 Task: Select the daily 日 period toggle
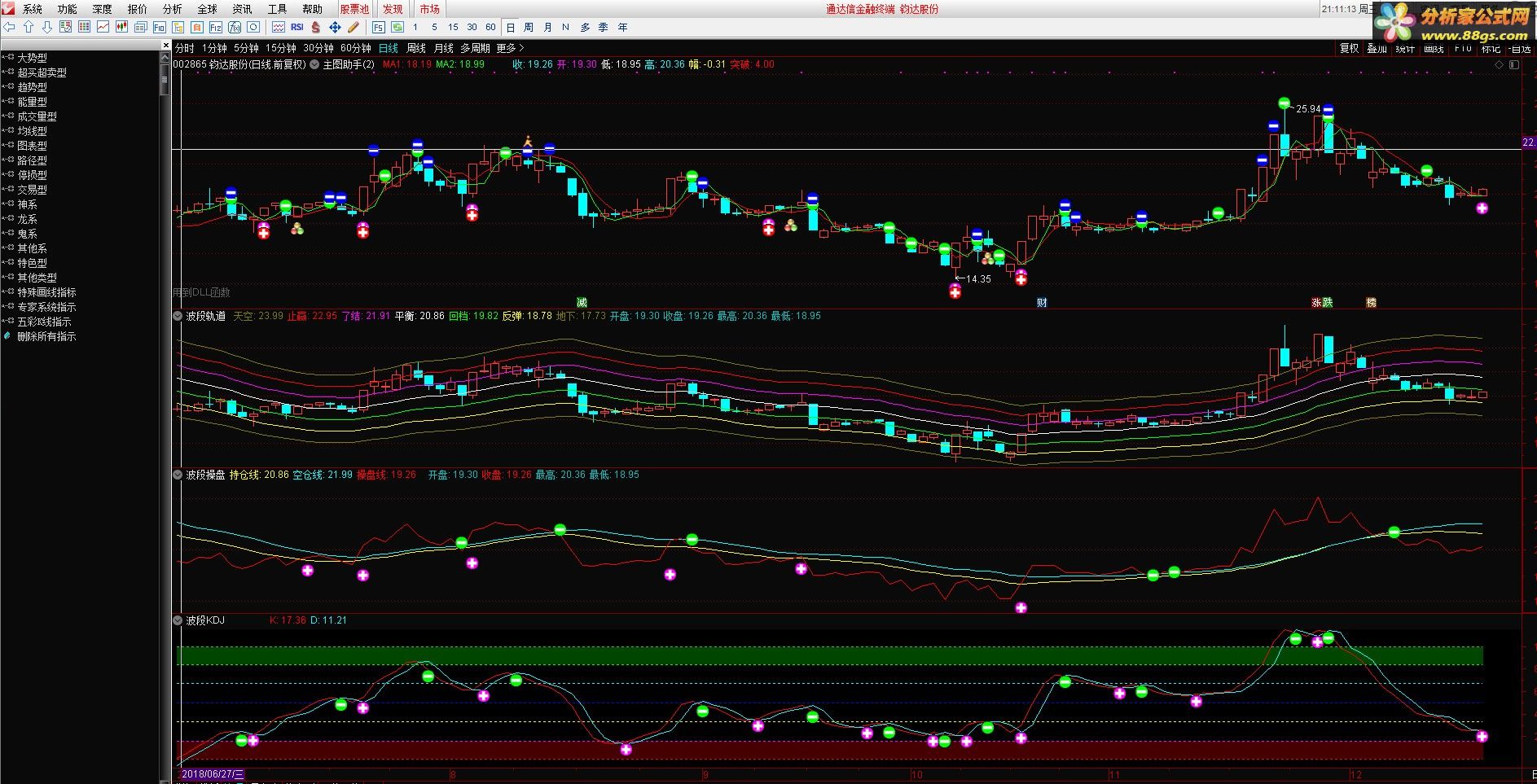511,27
